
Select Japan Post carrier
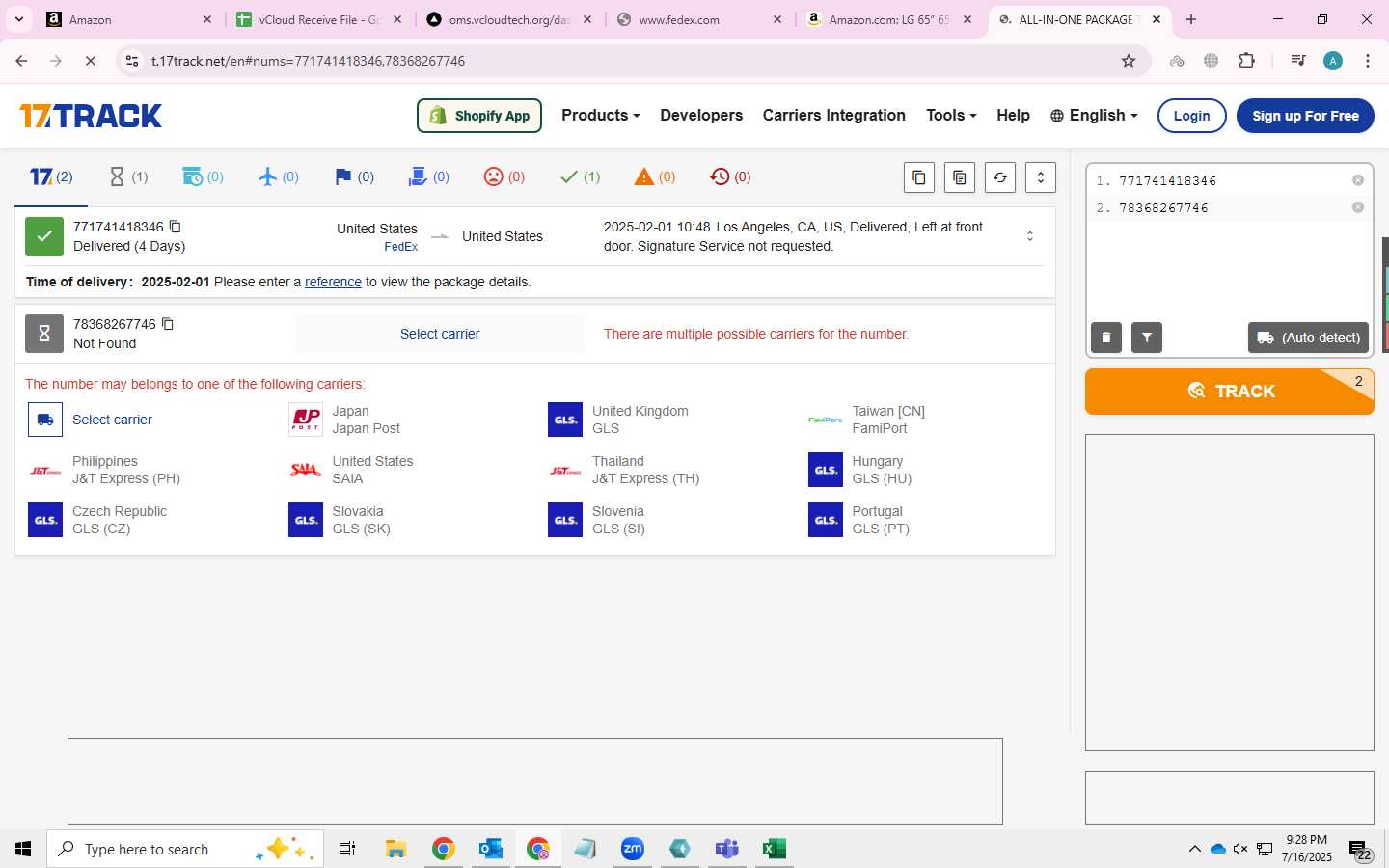345,420
